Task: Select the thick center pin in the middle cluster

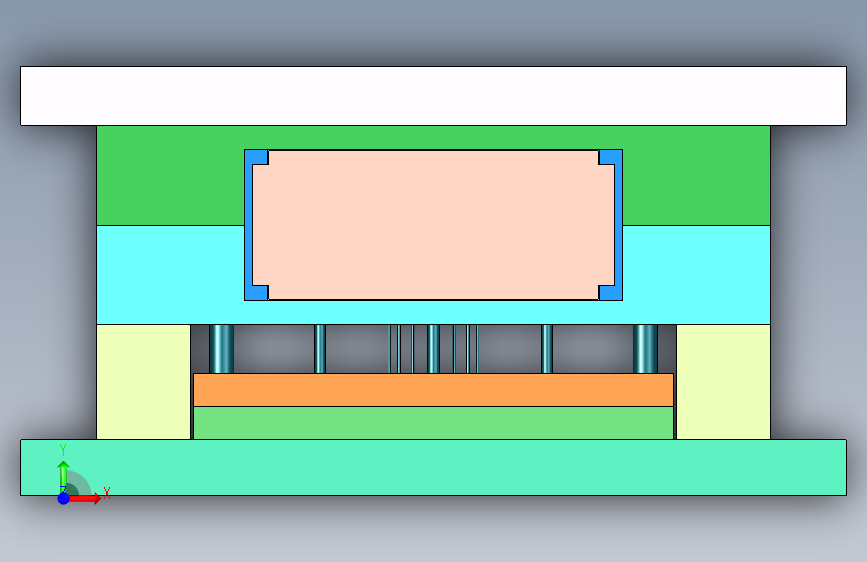Action: point(434,349)
